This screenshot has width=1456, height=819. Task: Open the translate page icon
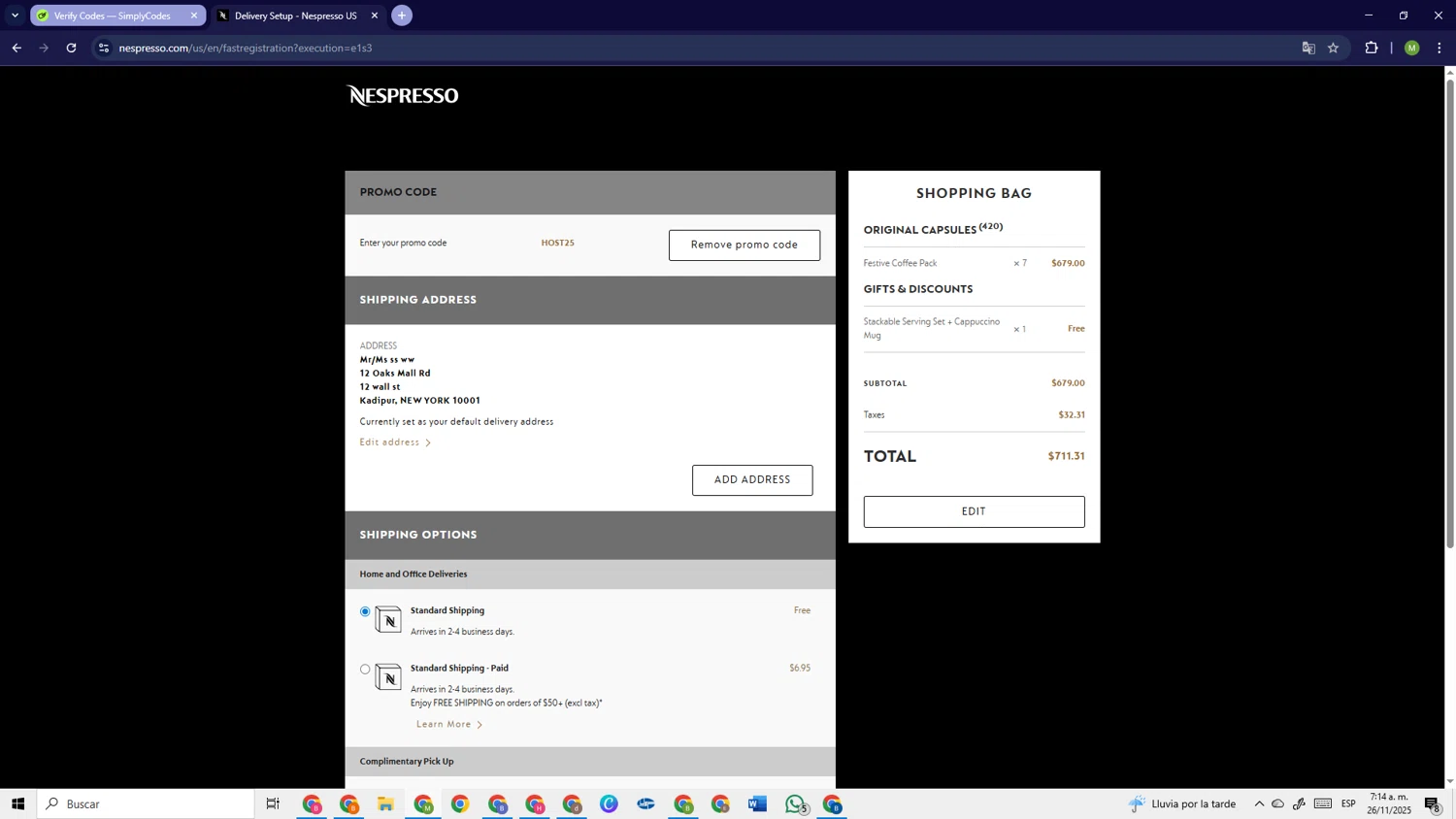[x=1308, y=48]
